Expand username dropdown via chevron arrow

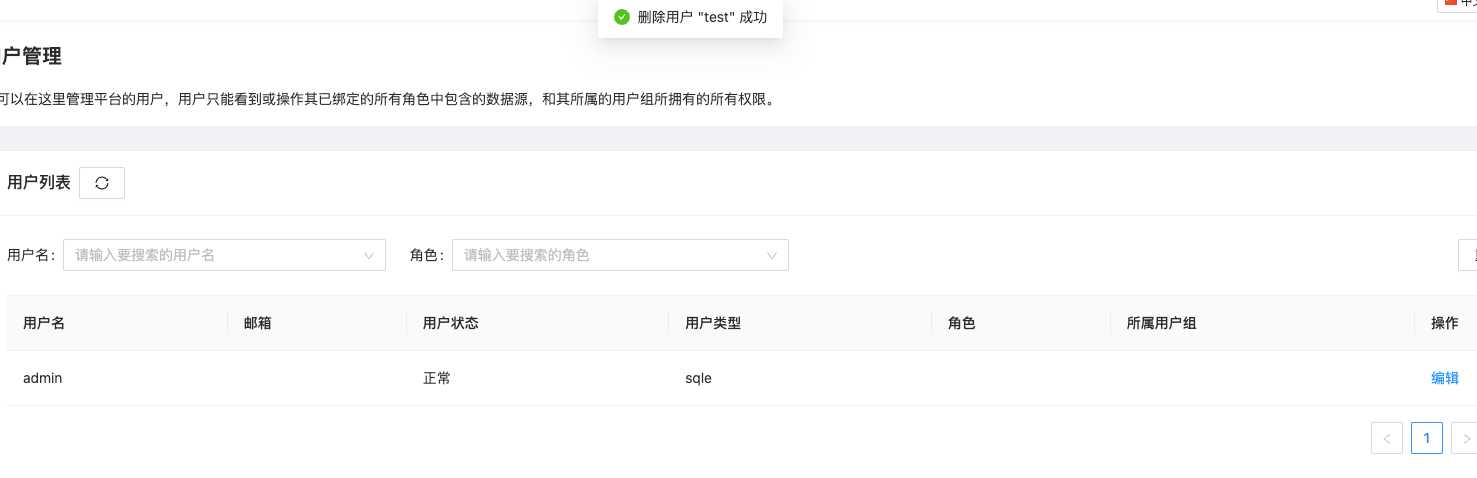coord(369,256)
